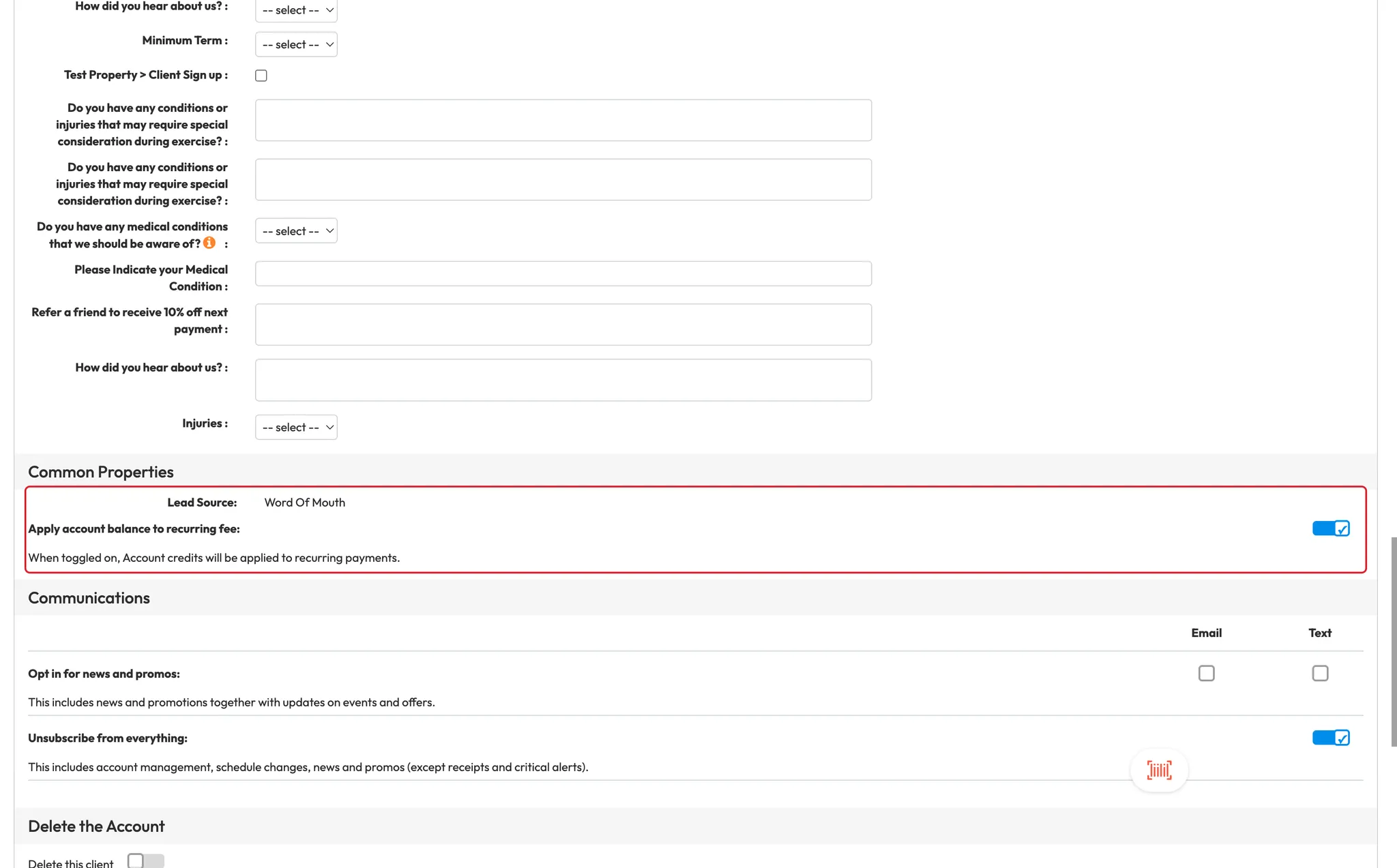Click the How did you hear text area

coord(563,380)
